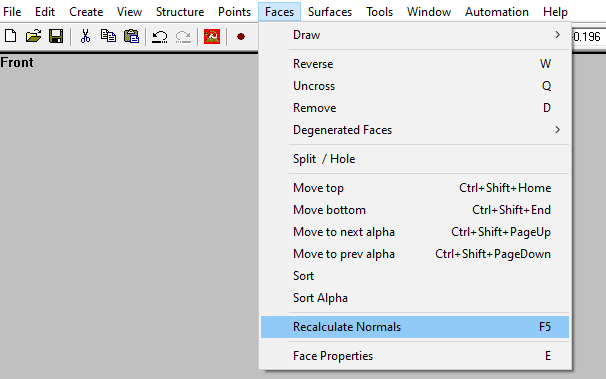
Task: Open the Window menu
Action: pos(429,12)
